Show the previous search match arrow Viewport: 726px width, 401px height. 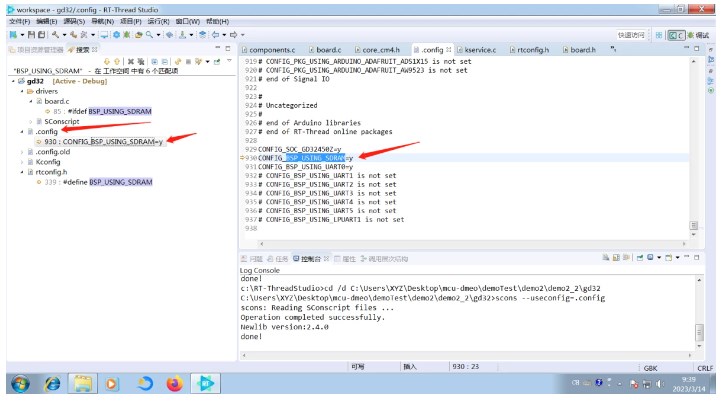[x=117, y=61]
